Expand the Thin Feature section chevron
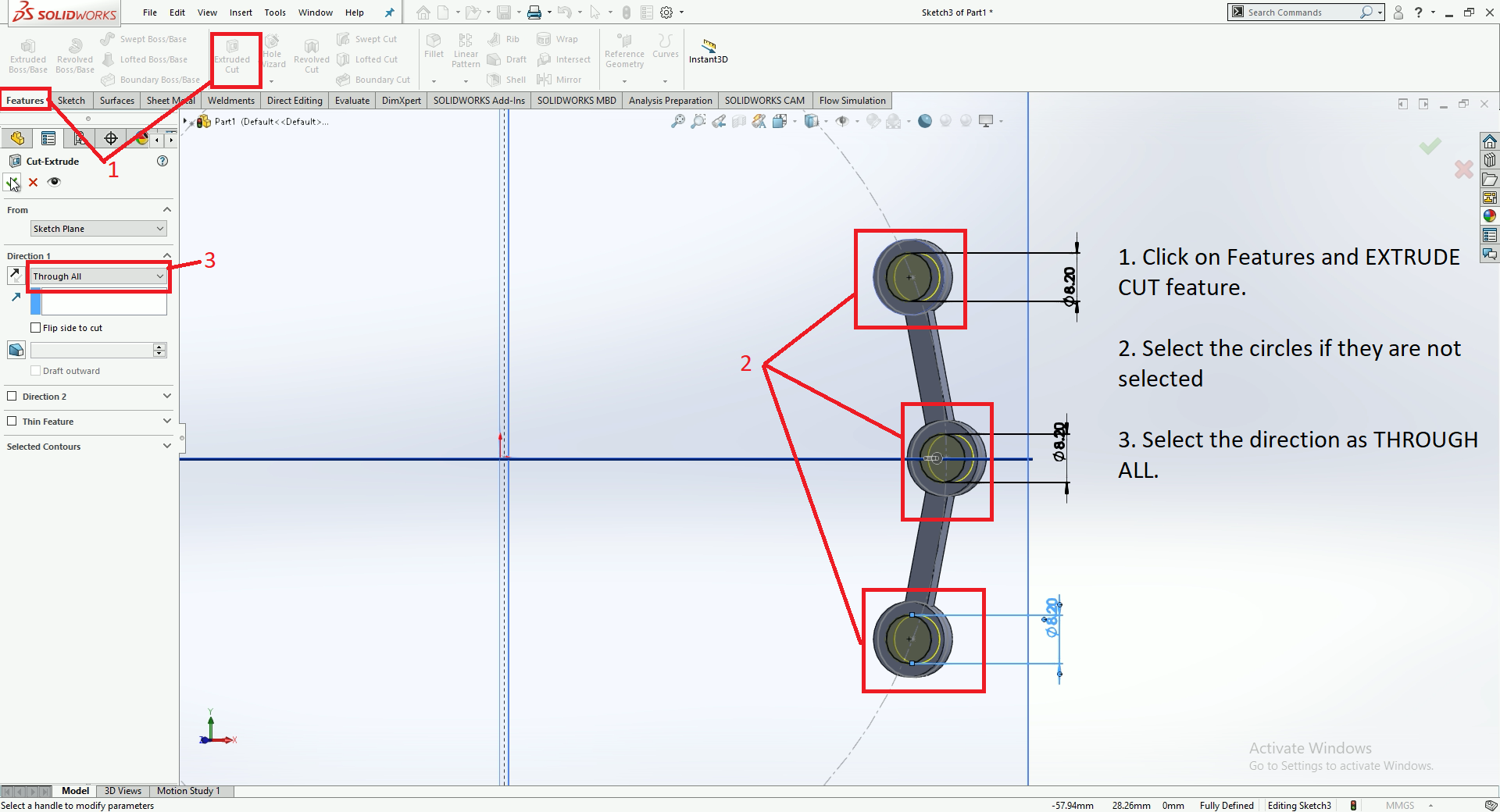1500x812 pixels. pyautogui.click(x=166, y=422)
